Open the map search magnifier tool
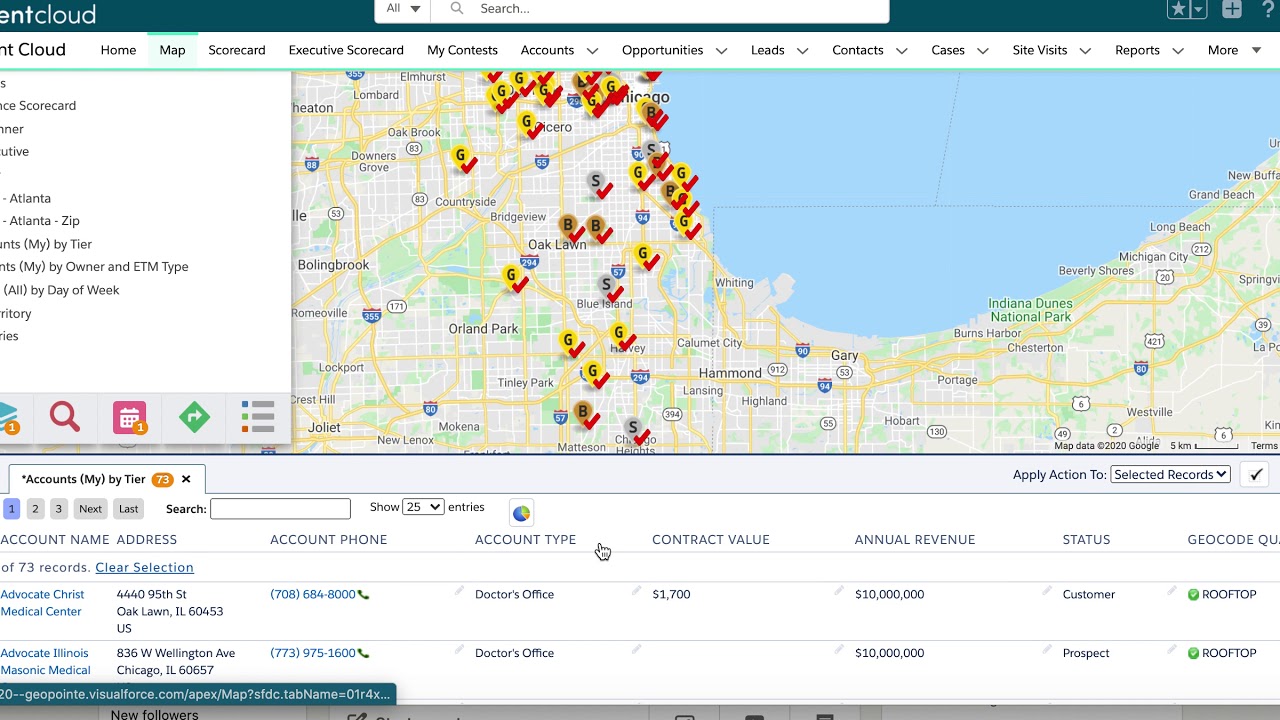The image size is (1280, 720). [65, 416]
